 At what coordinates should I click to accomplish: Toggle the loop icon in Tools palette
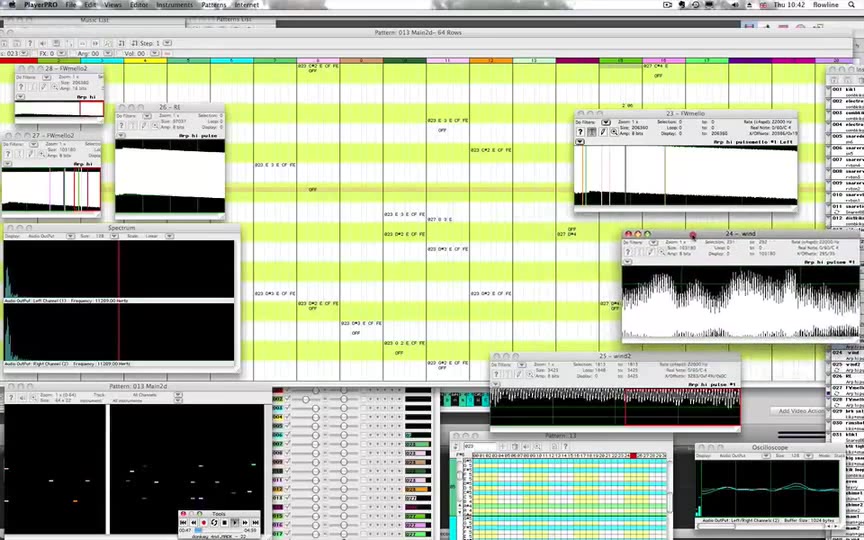click(x=213, y=522)
